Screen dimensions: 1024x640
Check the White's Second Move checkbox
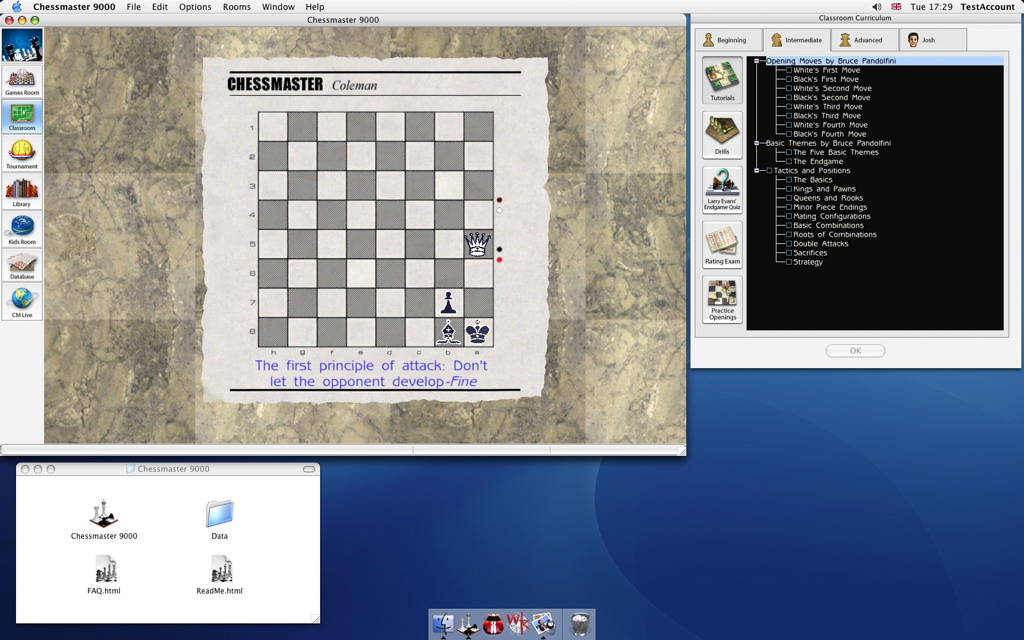pyautogui.click(x=789, y=88)
